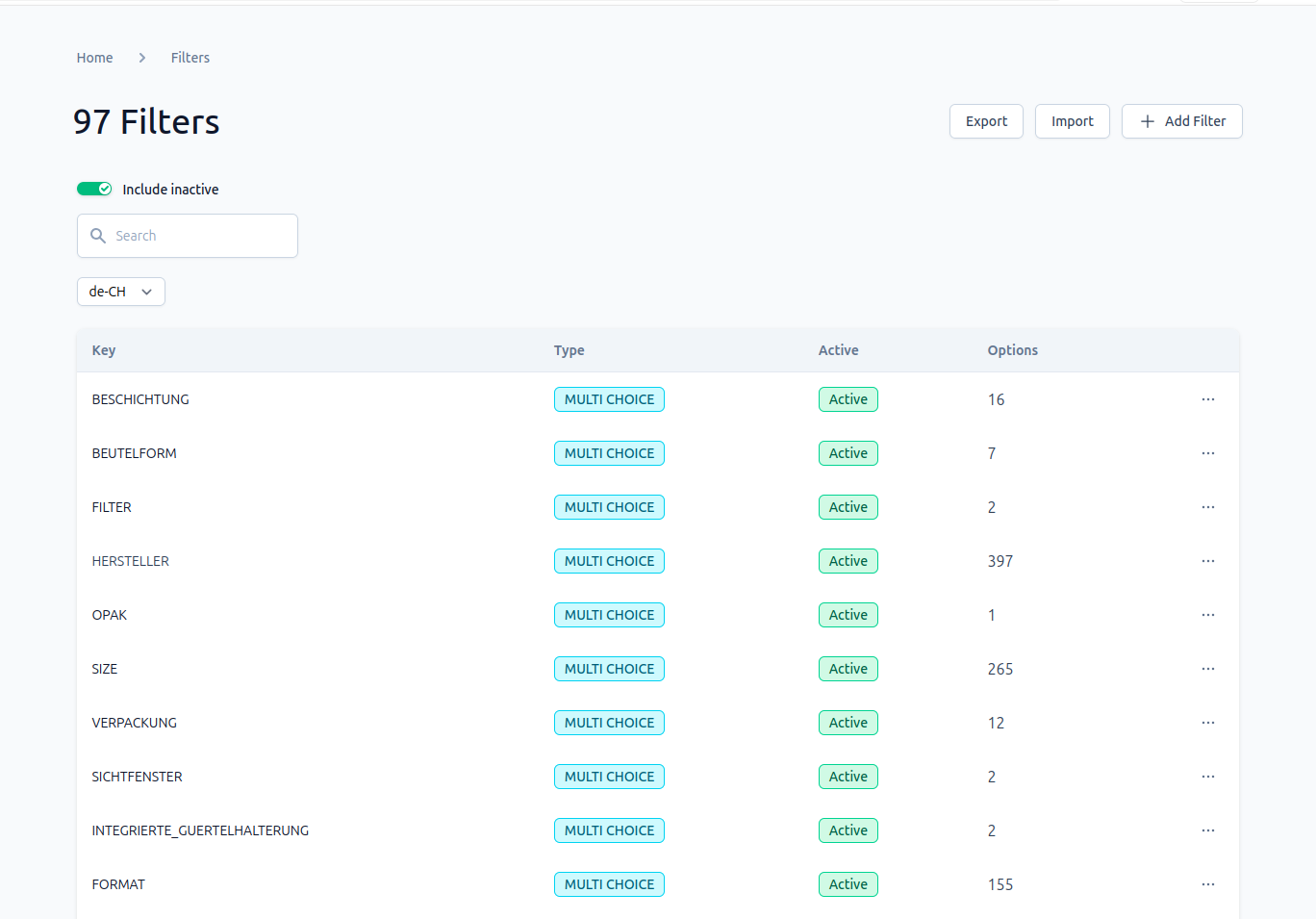Open the row actions menu for SIZE
This screenshot has height=919, width=1316.
[1208, 669]
